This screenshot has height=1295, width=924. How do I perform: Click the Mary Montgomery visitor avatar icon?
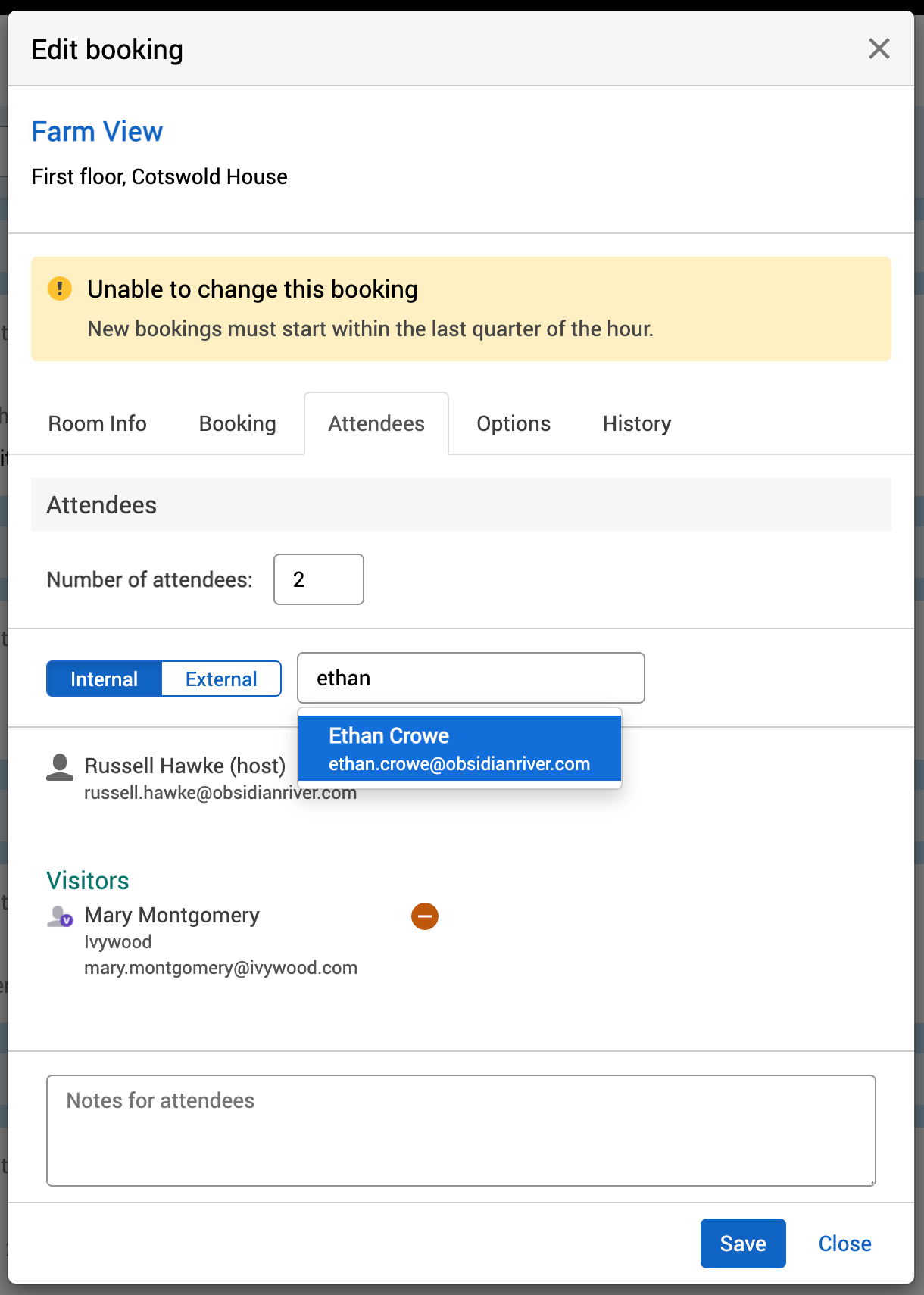pos(60,916)
